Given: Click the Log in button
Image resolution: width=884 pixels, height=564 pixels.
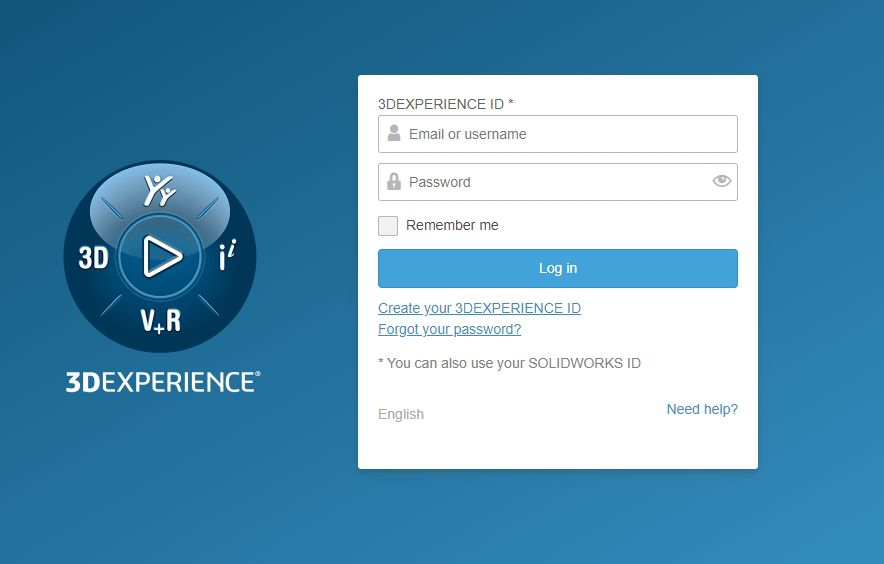Looking at the screenshot, I should point(558,268).
